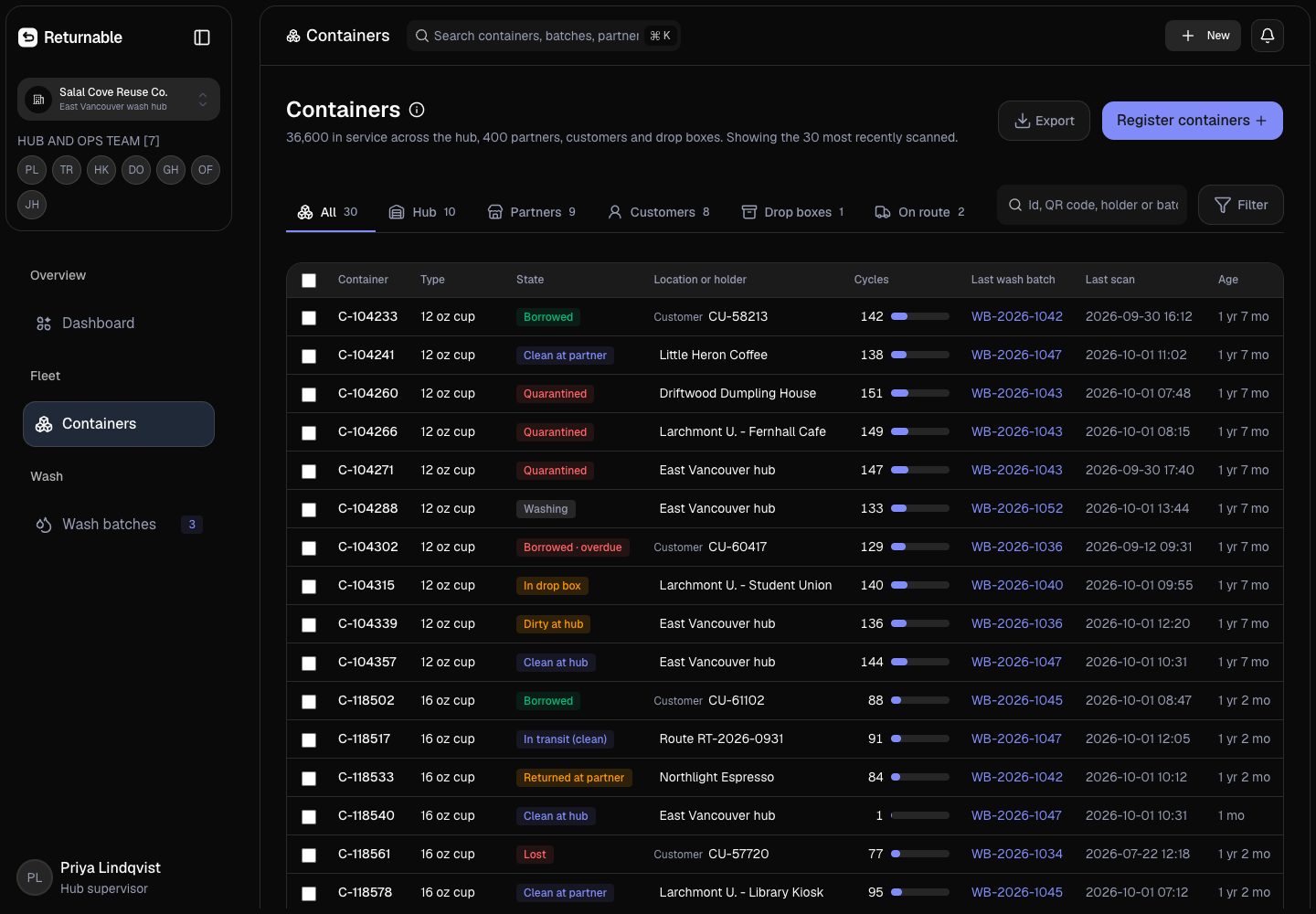Screen dimensions: 1316x914
Task: Open wash batch WB-2026-1034 link
Action: click(x=1017, y=854)
